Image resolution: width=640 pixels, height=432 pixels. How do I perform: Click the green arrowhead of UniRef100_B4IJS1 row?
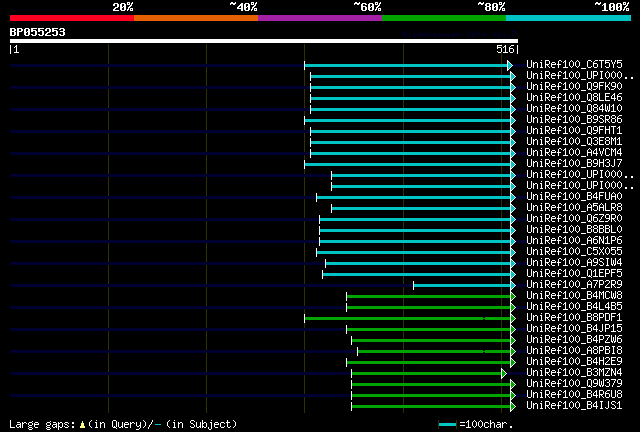[x=513, y=406]
